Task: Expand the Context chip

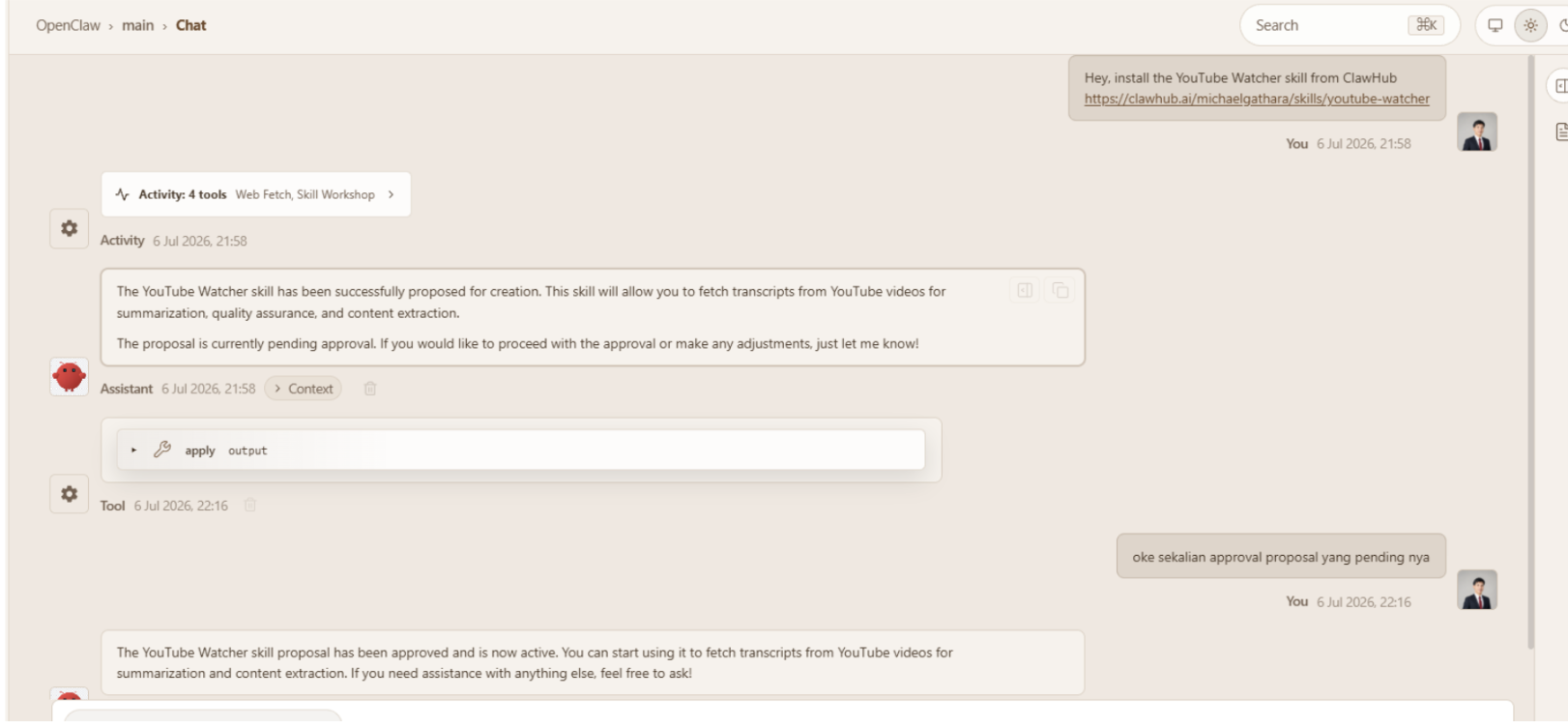Action: point(303,389)
